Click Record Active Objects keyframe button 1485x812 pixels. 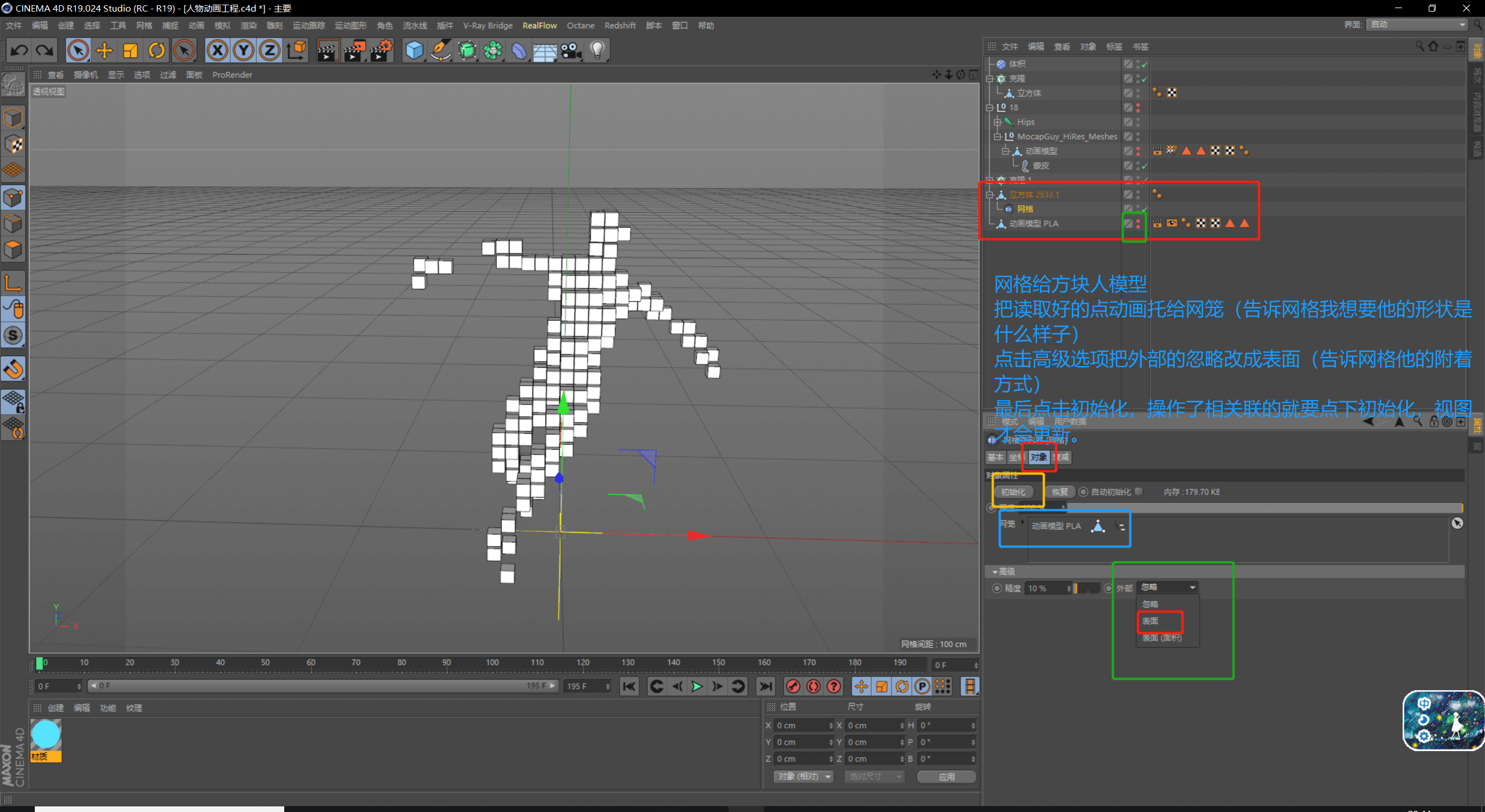[793, 687]
